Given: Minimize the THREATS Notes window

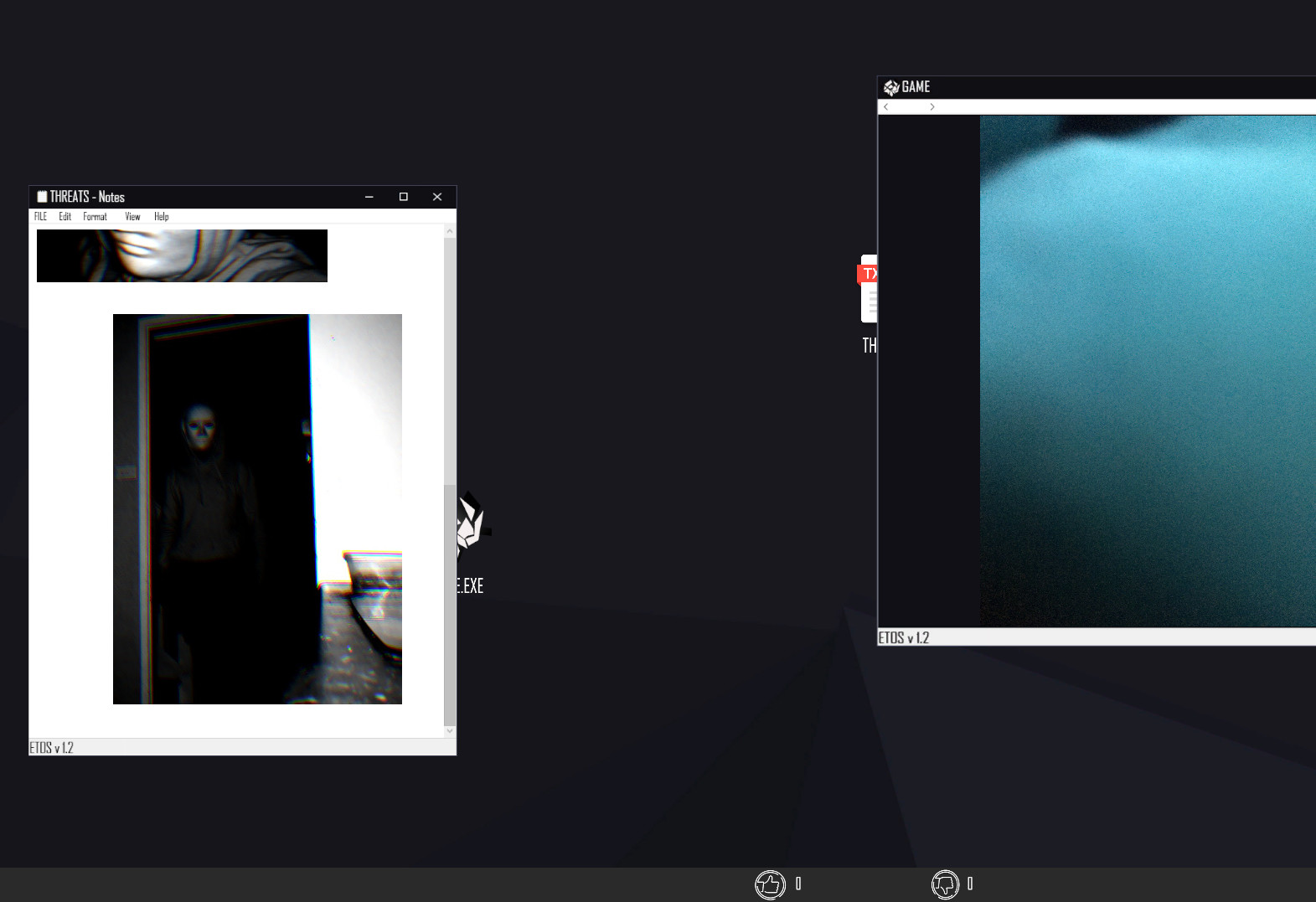Looking at the screenshot, I should pyautogui.click(x=369, y=197).
